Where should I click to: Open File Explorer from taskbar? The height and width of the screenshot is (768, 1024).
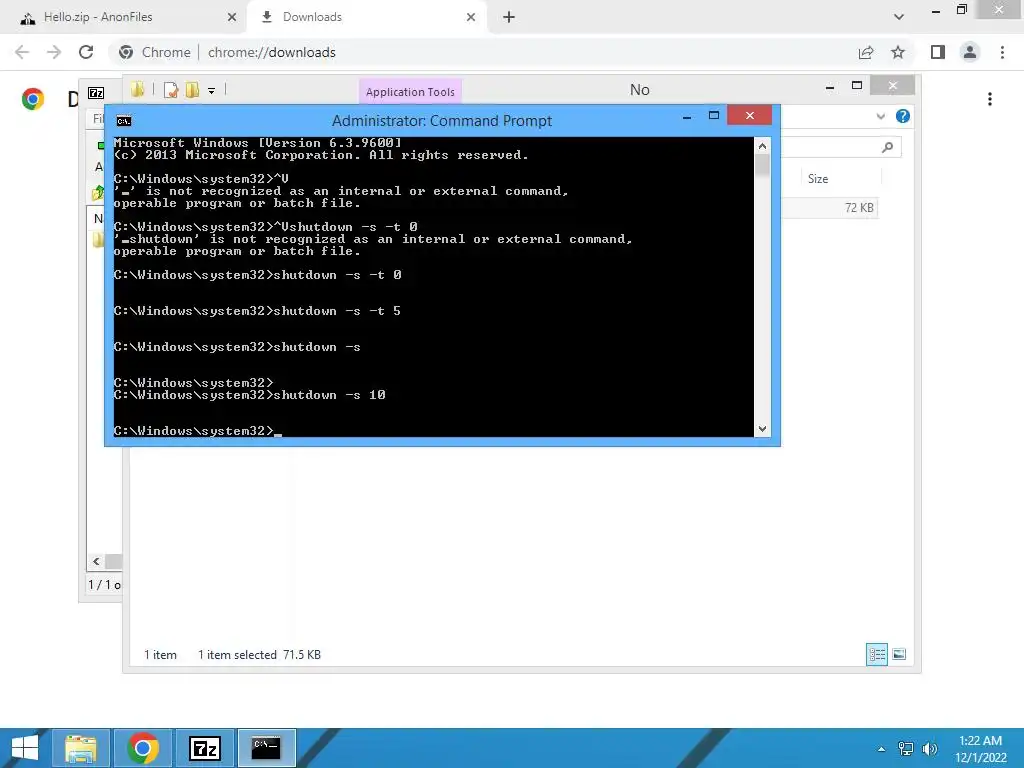tap(80, 748)
